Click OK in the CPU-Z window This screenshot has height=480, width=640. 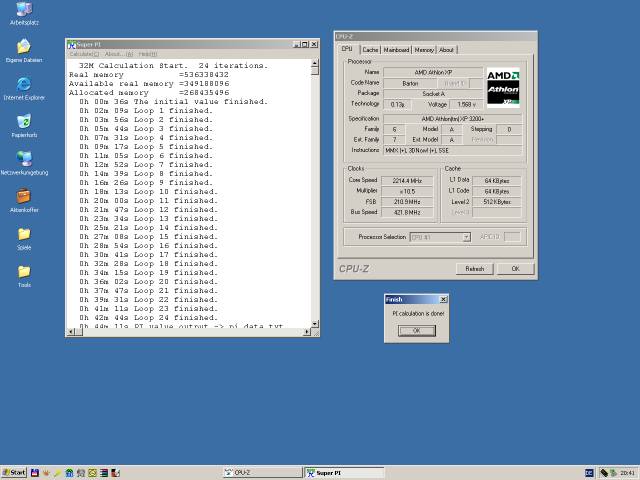tap(516, 269)
